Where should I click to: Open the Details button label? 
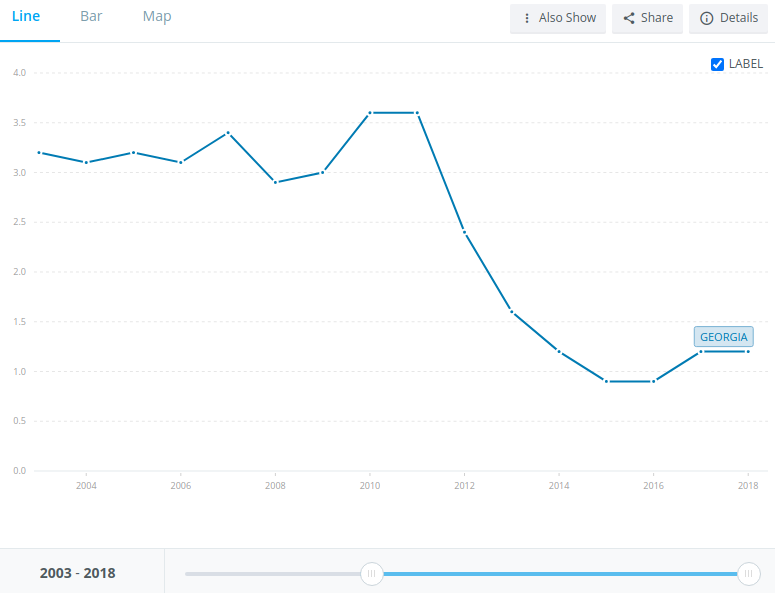coord(738,18)
